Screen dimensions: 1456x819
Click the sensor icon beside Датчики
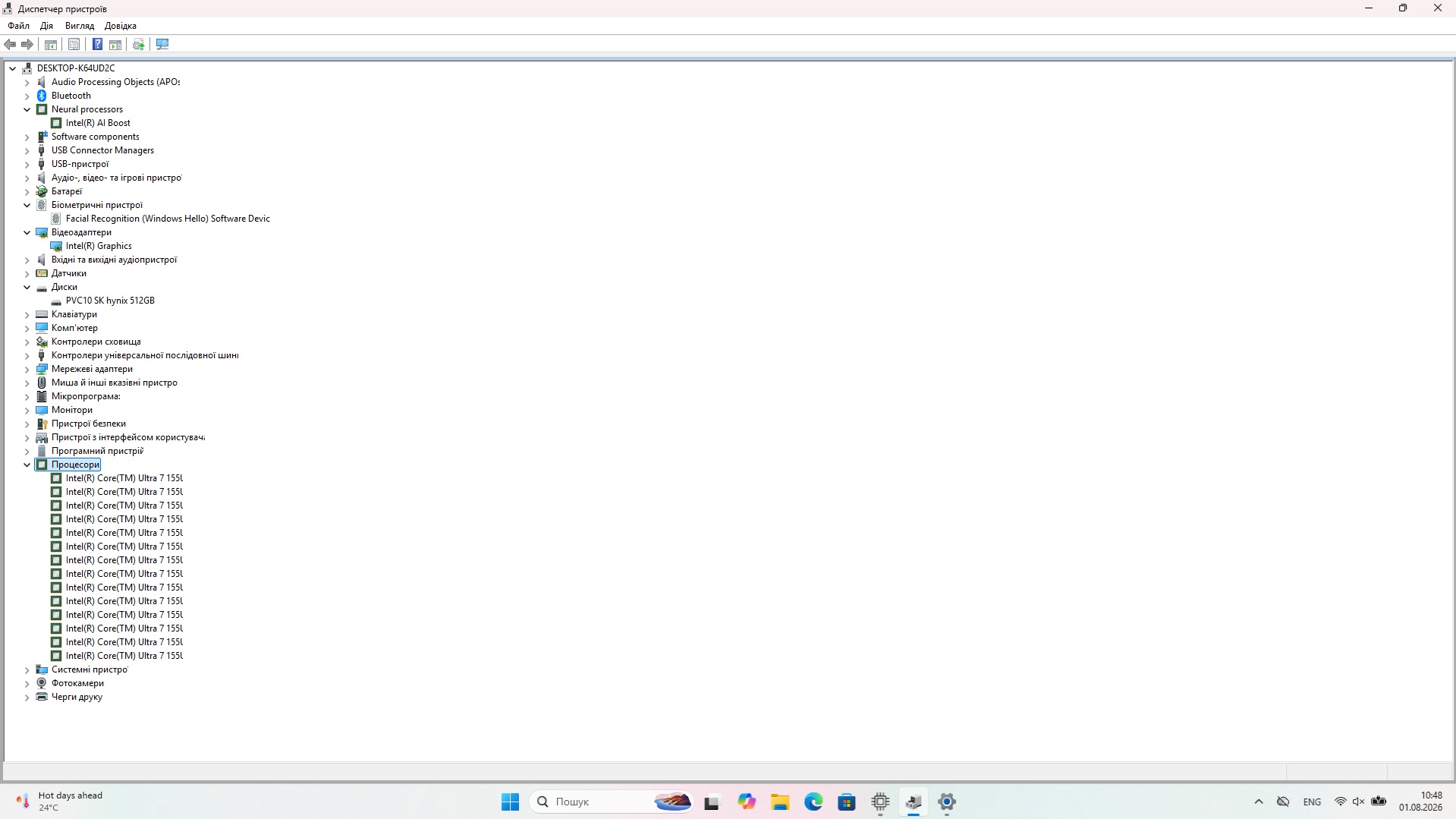point(42,273)
